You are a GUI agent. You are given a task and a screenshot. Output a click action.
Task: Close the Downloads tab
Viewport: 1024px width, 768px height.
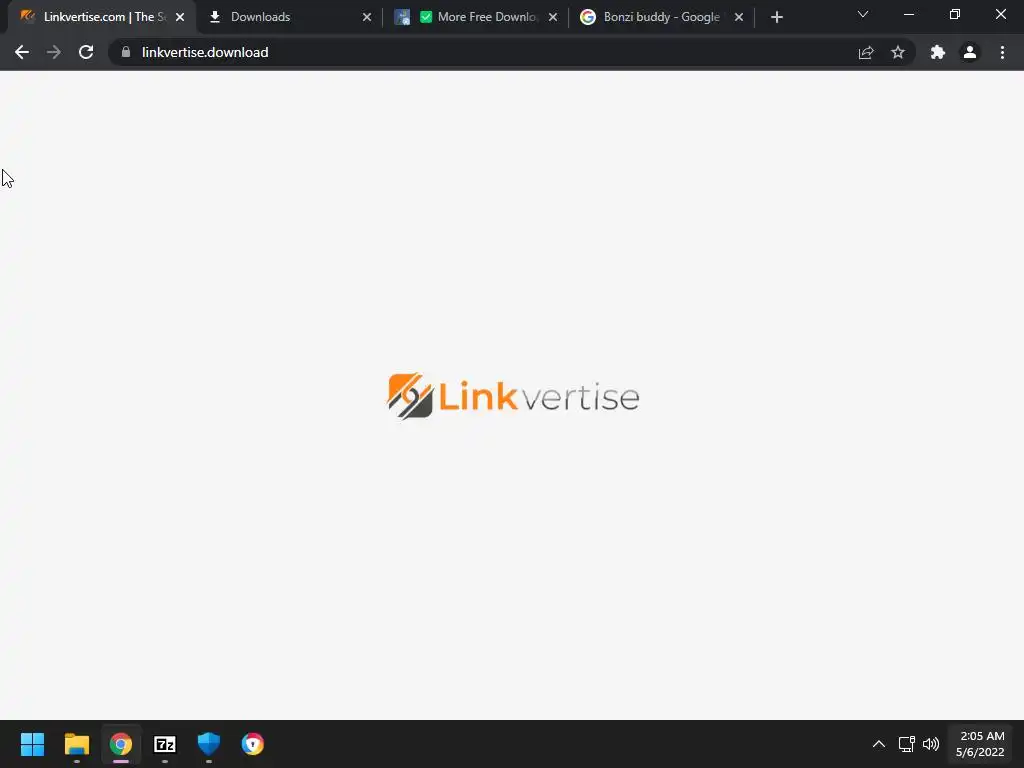click(367, 17)
